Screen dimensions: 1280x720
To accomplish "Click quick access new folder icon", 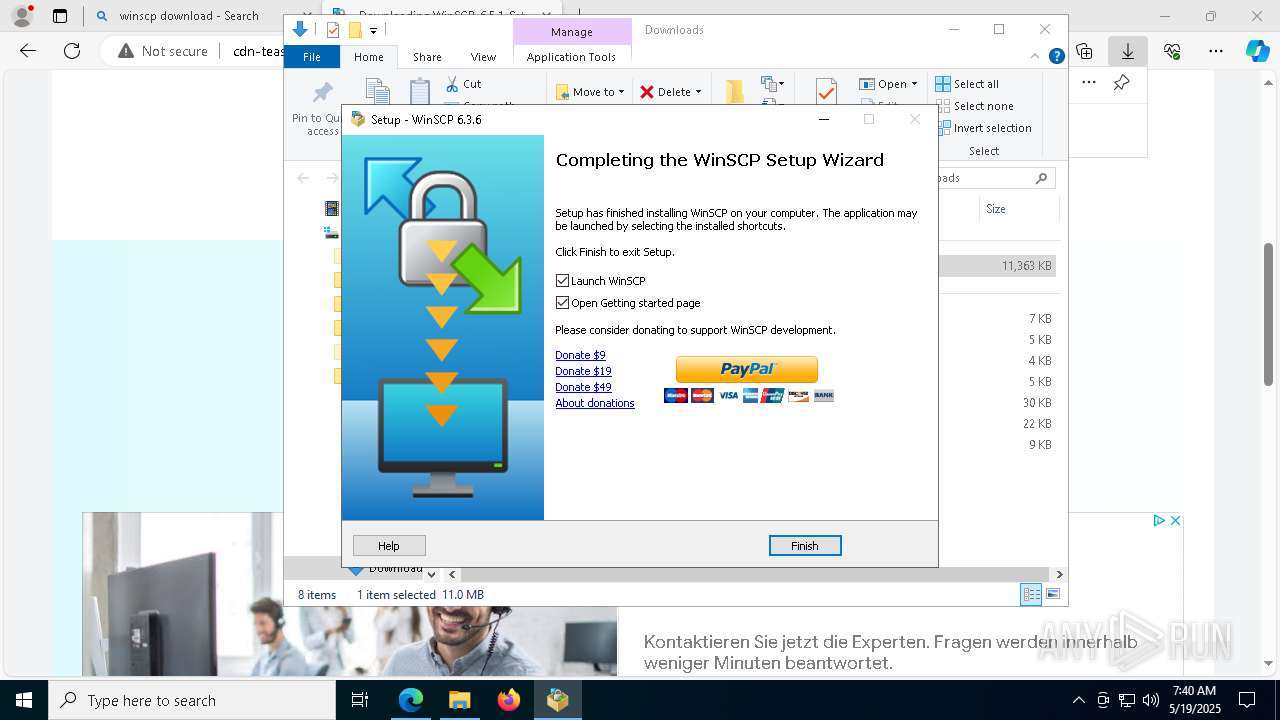I will click(355, 30).
